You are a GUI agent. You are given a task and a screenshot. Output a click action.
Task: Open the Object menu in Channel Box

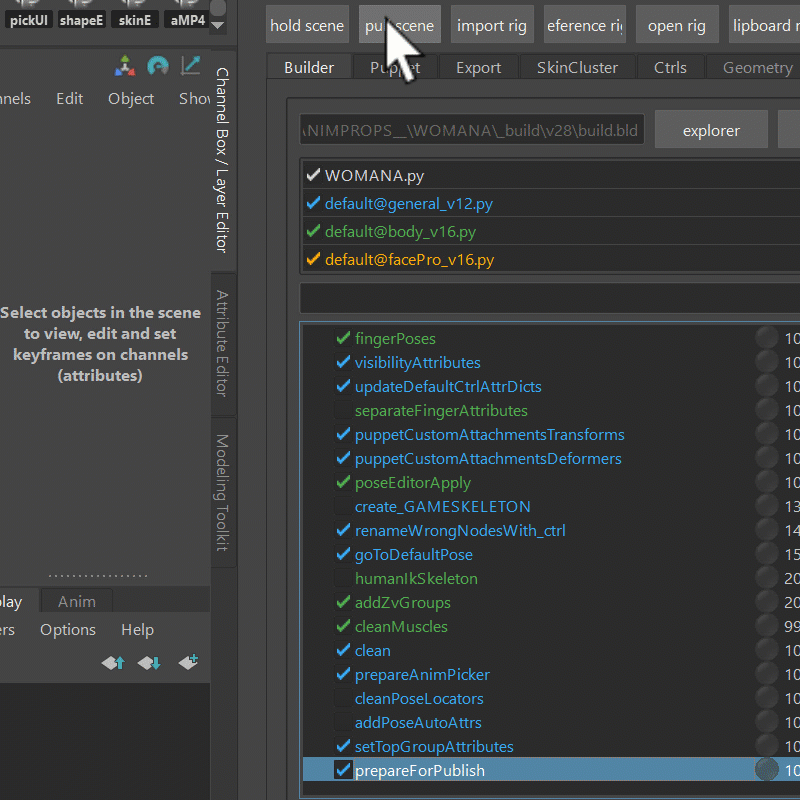click(x=131, y=98)
